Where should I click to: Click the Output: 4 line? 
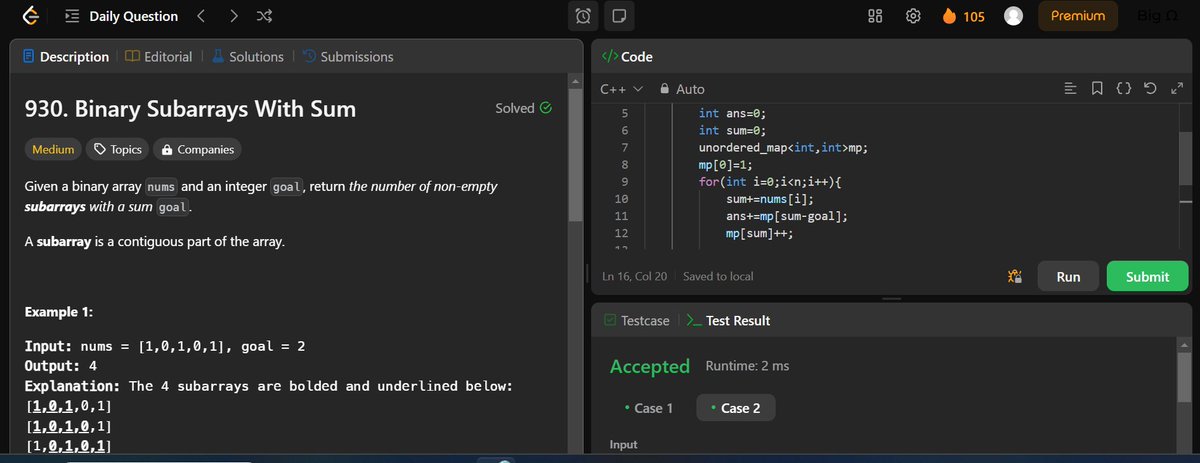(60, 366)
